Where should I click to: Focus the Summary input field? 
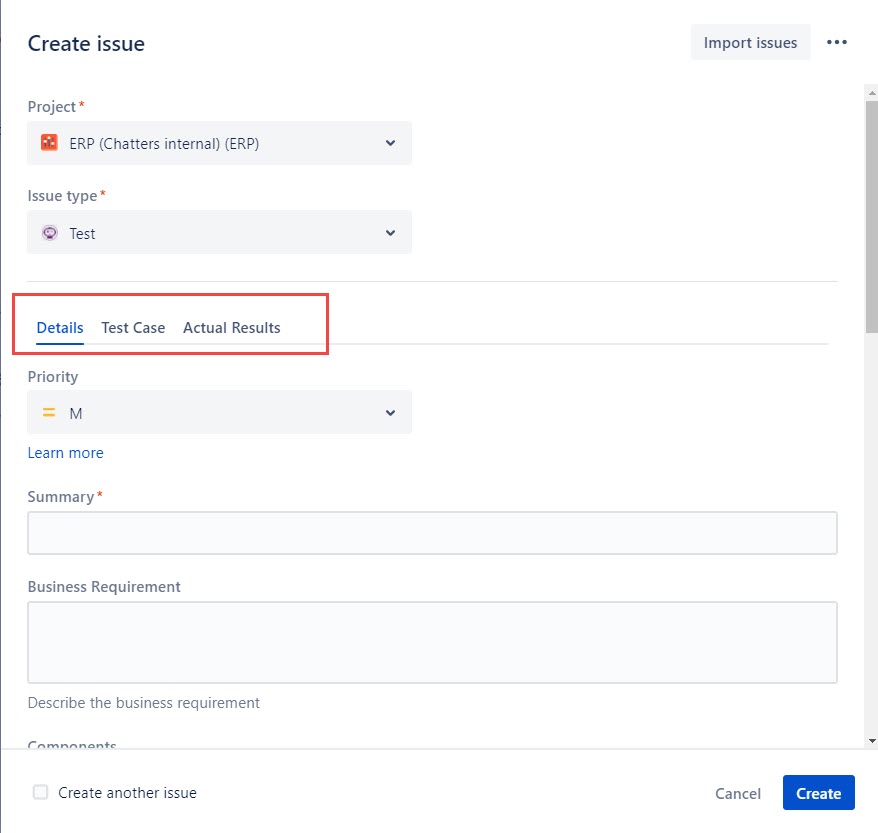coord(432,533)
